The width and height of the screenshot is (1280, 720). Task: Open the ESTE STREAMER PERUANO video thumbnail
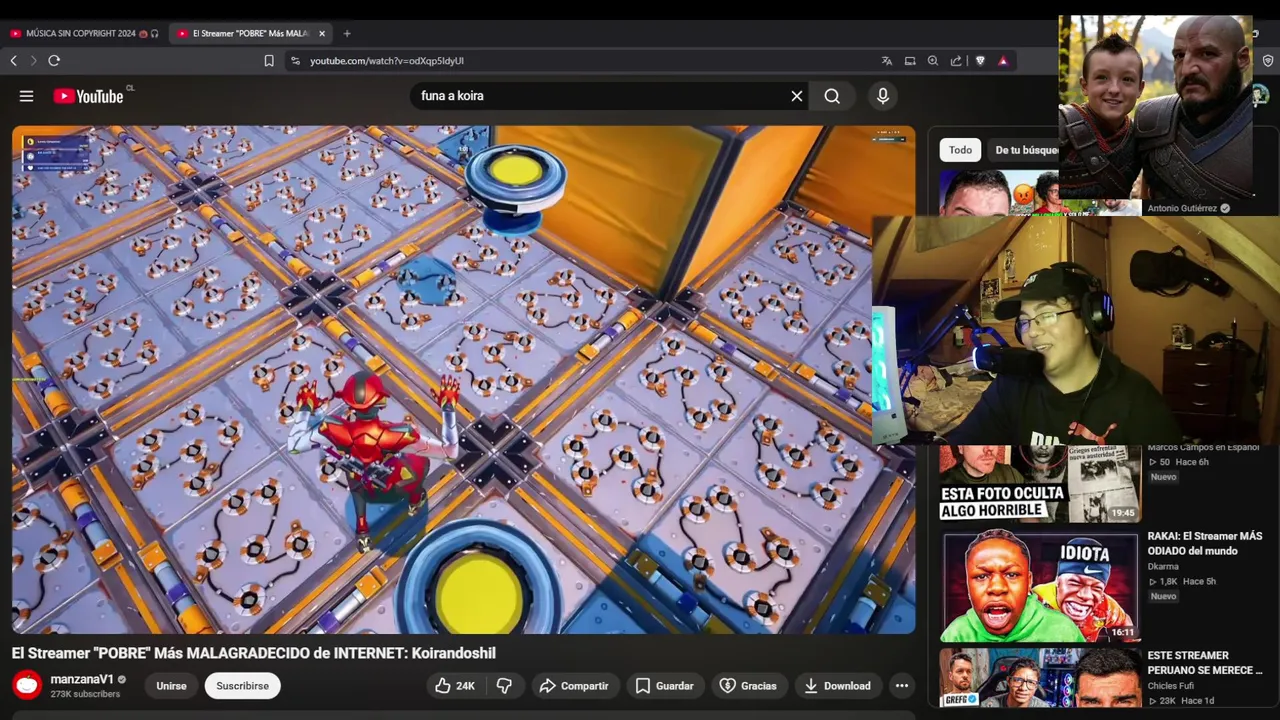pos(1040,678)
